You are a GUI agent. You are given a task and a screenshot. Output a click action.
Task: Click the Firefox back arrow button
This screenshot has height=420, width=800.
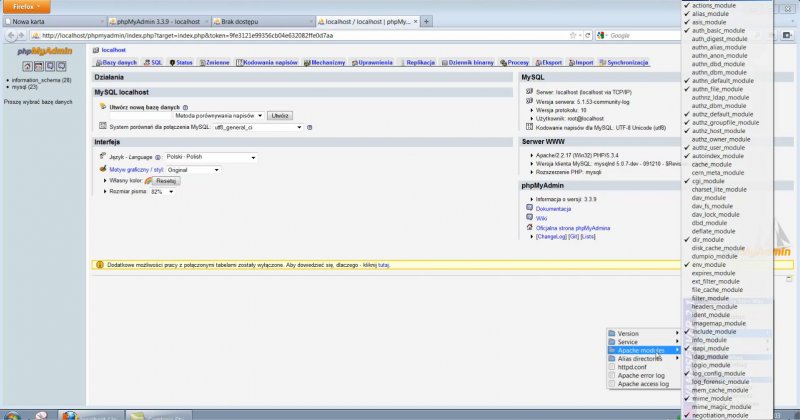pos(11,35)
